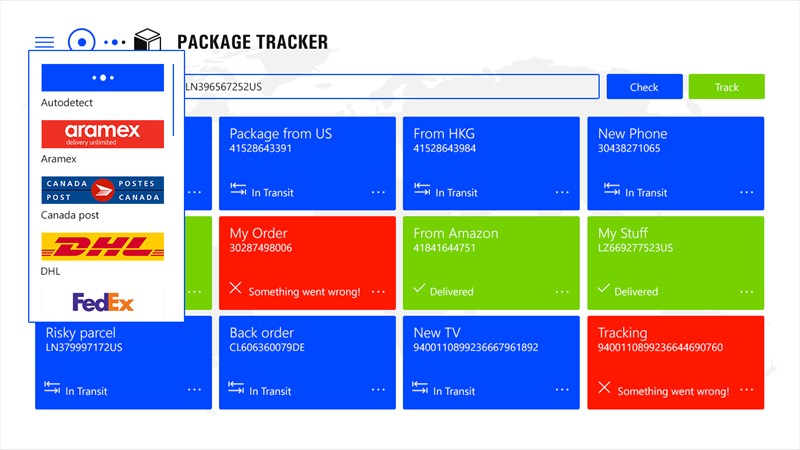The width and height of the screenshot is (800, 450).
Task: Open more options on From HKG
Action: [562, 192]
